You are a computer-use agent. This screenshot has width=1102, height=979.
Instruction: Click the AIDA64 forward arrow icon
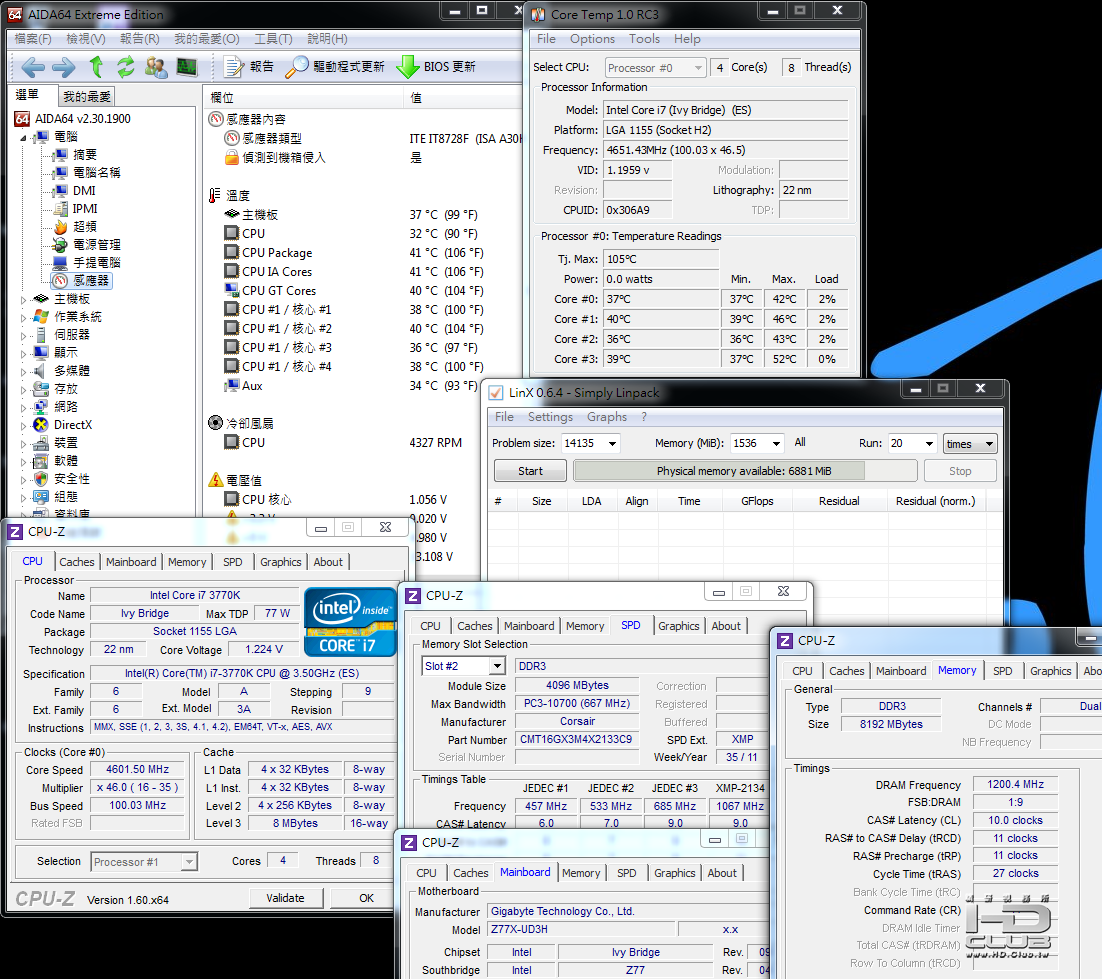pos(63,67)
